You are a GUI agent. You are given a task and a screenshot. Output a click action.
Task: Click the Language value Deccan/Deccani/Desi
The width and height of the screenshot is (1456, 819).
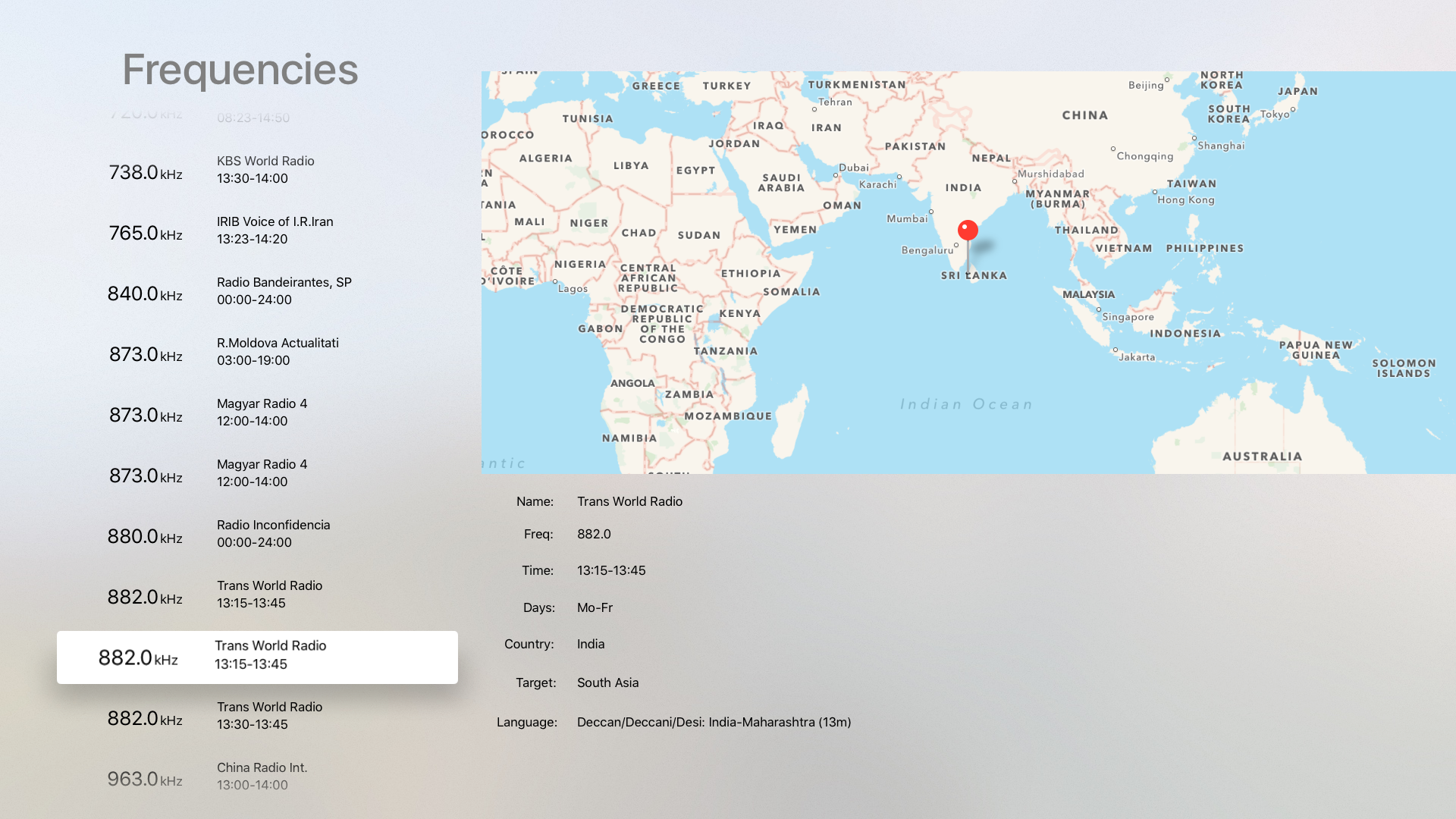click(714, 722)
